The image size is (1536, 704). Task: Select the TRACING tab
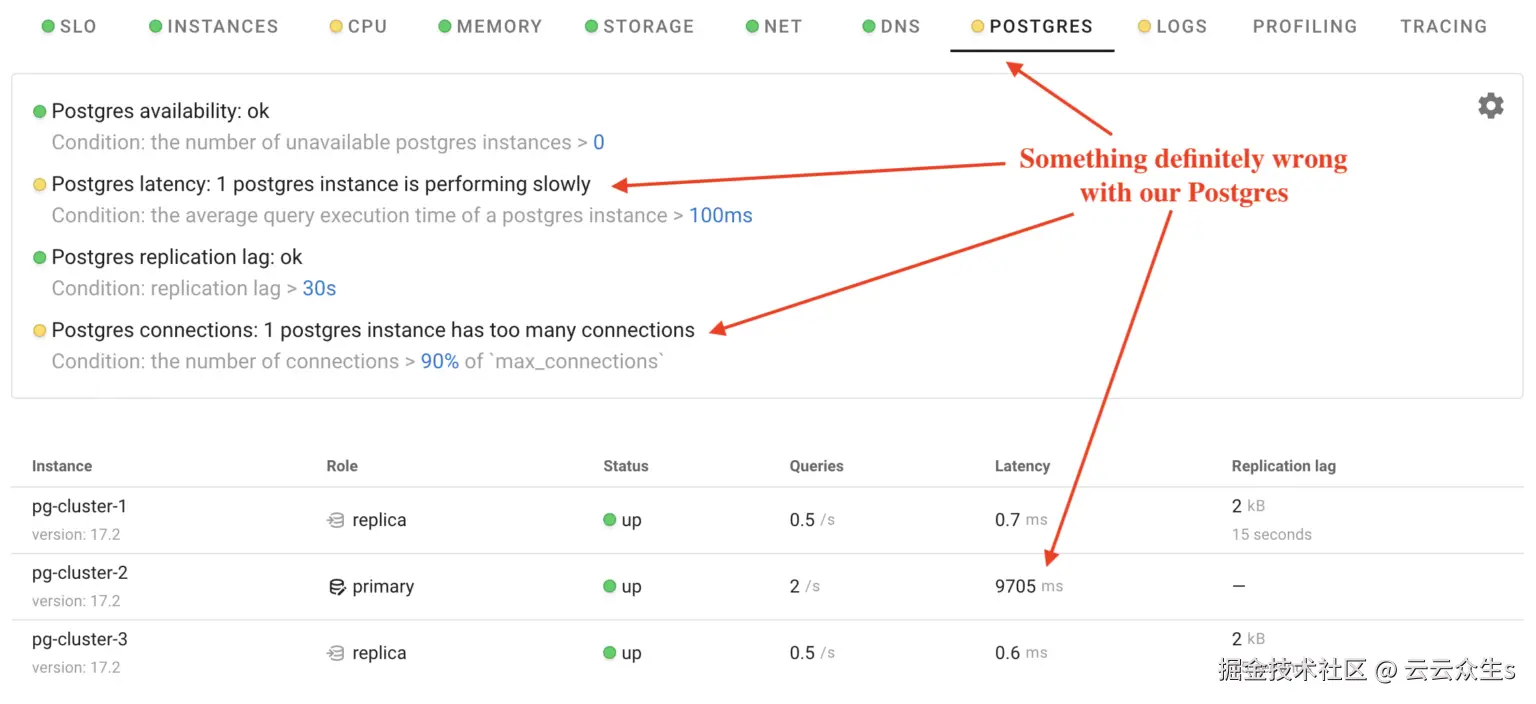pos(1443,27)
